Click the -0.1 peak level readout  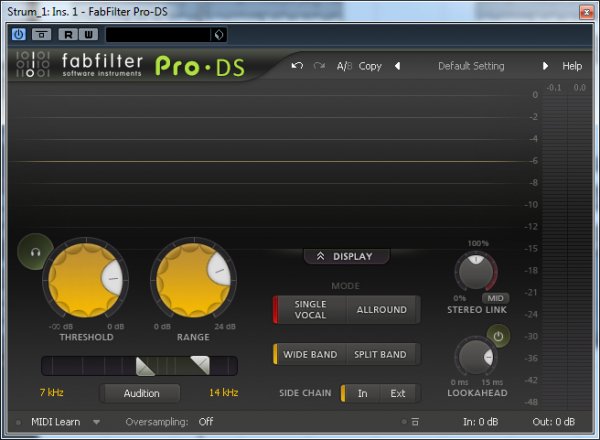tap(554, 88)
